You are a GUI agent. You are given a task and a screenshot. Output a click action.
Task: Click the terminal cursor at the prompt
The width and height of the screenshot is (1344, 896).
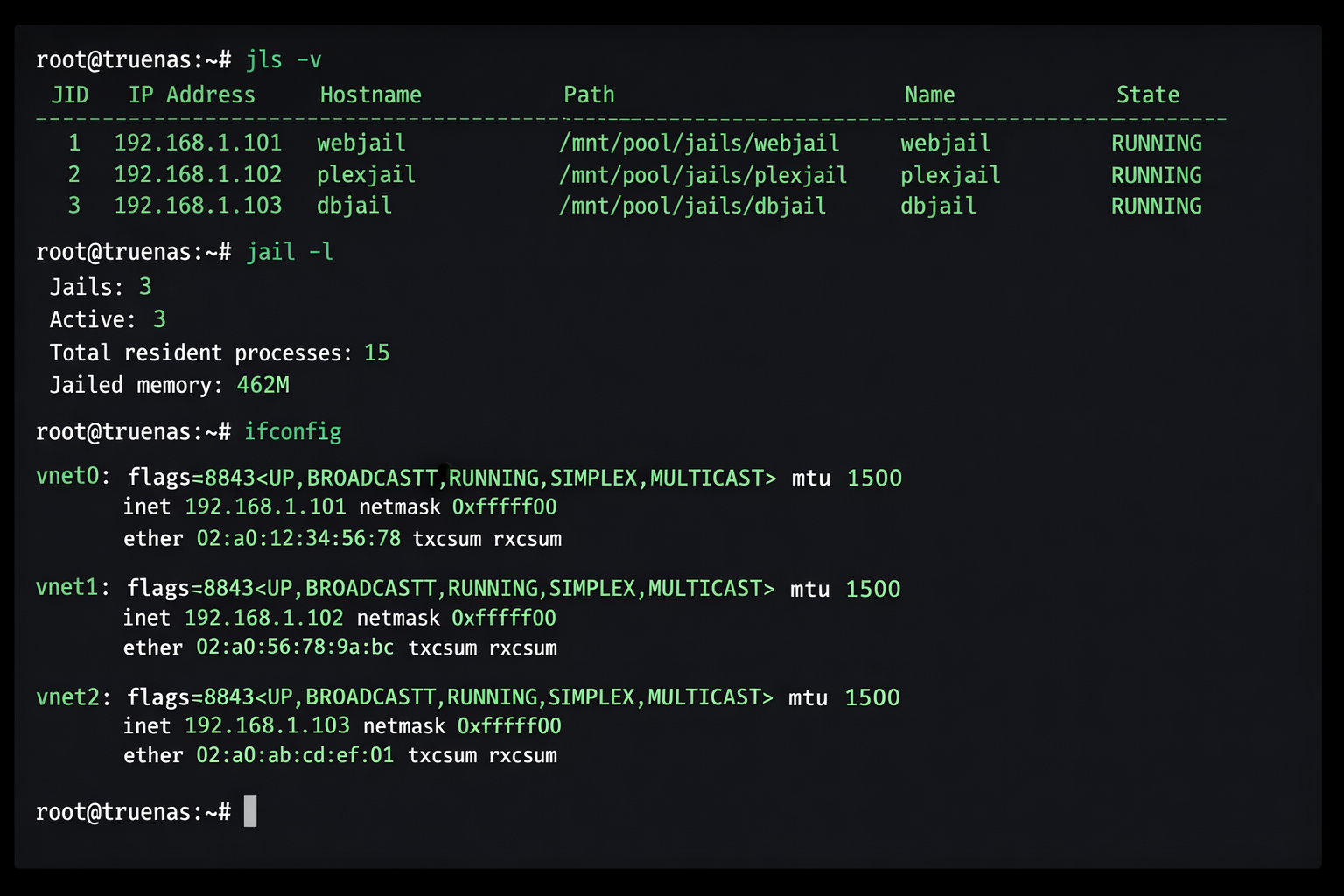coord(252,811)
